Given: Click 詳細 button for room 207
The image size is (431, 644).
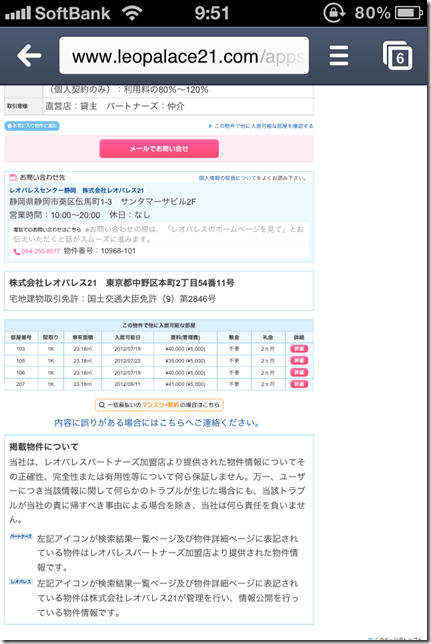Looking at the screenshot, I should tap(299, 384).
